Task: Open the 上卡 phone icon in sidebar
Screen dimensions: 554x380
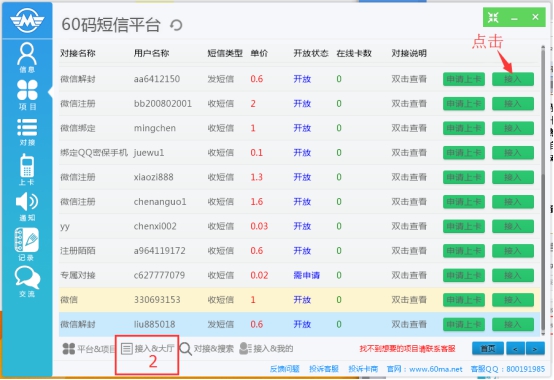Action: tap(27, 169)
